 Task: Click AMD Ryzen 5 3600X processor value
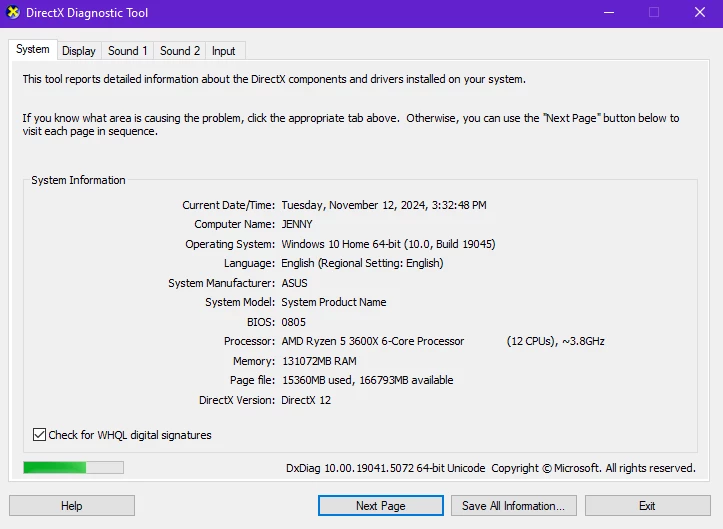tap(373, 341)
